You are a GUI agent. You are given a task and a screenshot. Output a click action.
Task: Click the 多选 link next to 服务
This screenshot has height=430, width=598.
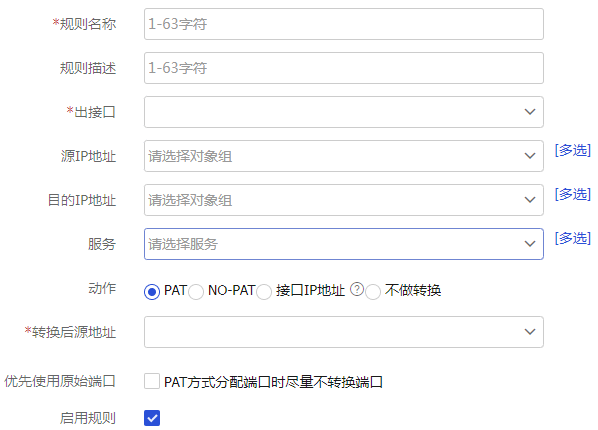click(572, 238)
